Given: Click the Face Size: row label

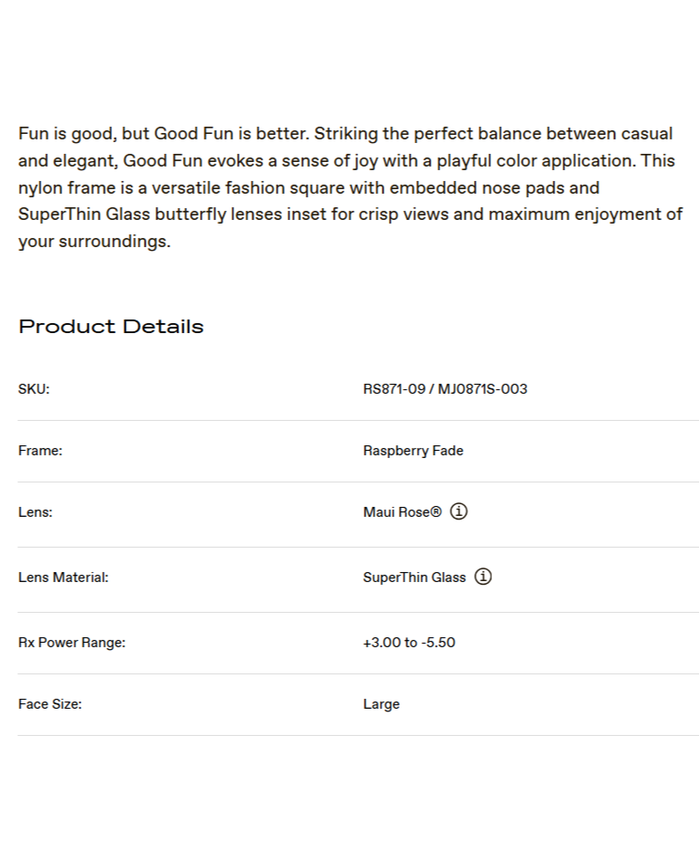Looking at the screenshot, I should 50,704.
